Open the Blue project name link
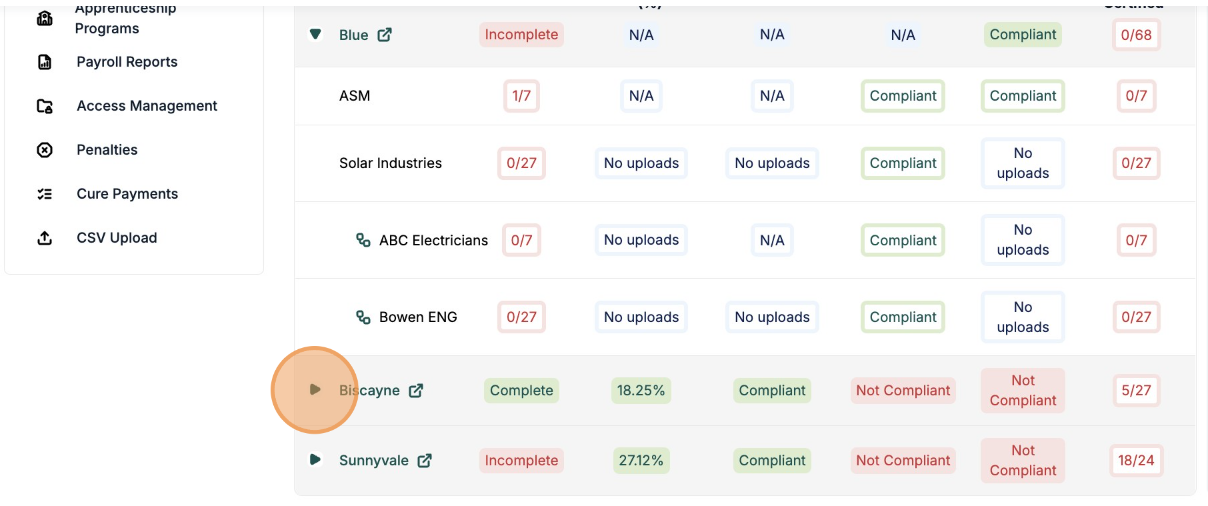 354,35
